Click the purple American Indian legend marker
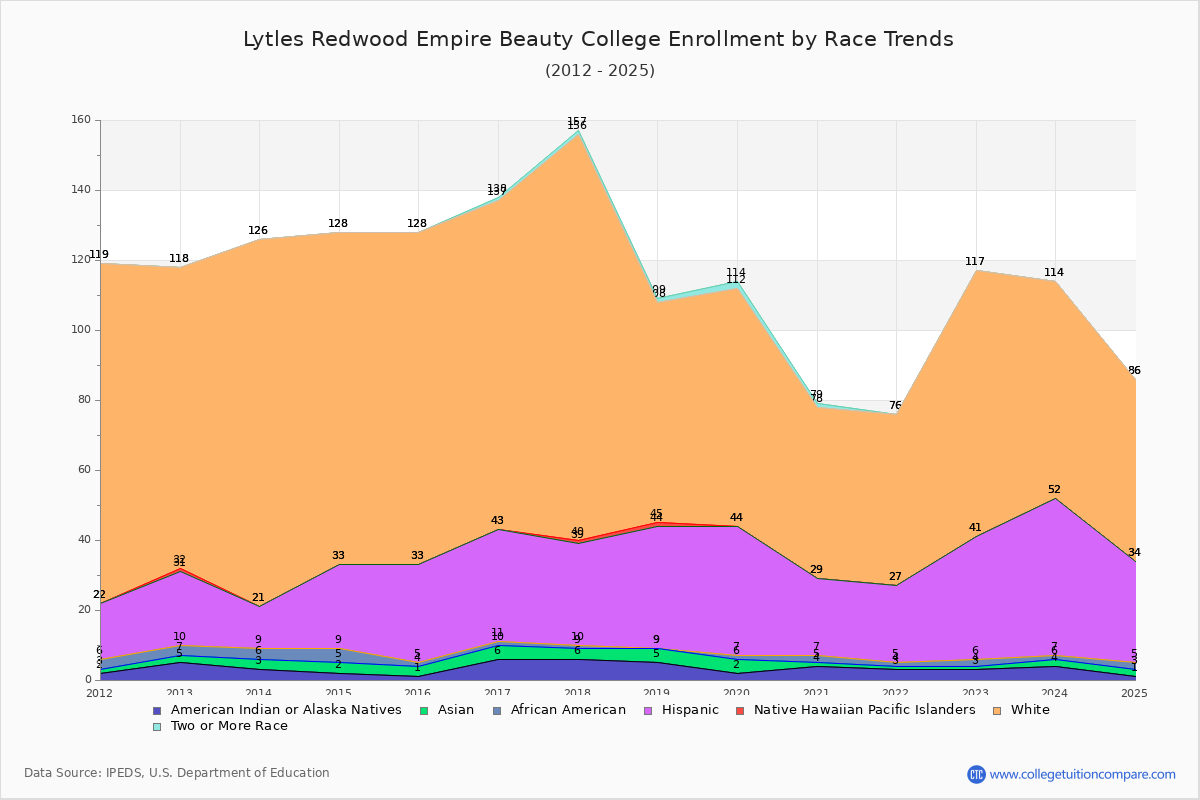 coord(157,710)
